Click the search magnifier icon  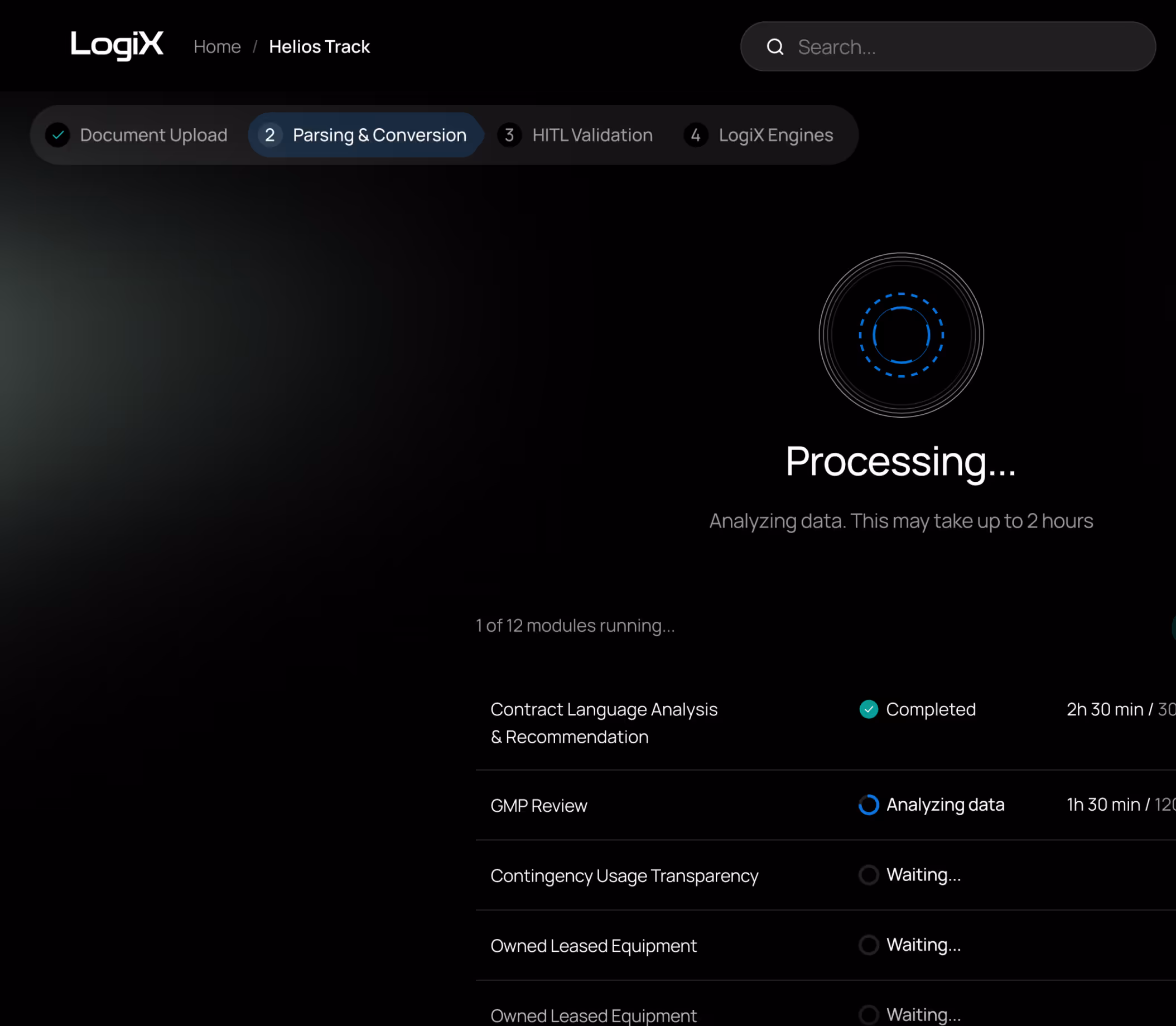[x=776, y=46]
